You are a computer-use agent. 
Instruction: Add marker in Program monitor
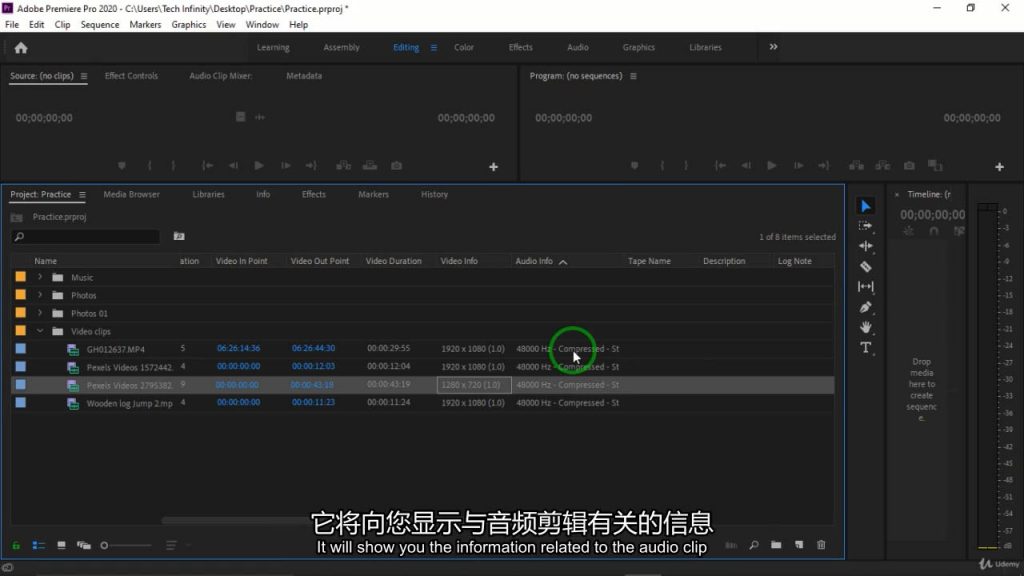tap(634, 166)
